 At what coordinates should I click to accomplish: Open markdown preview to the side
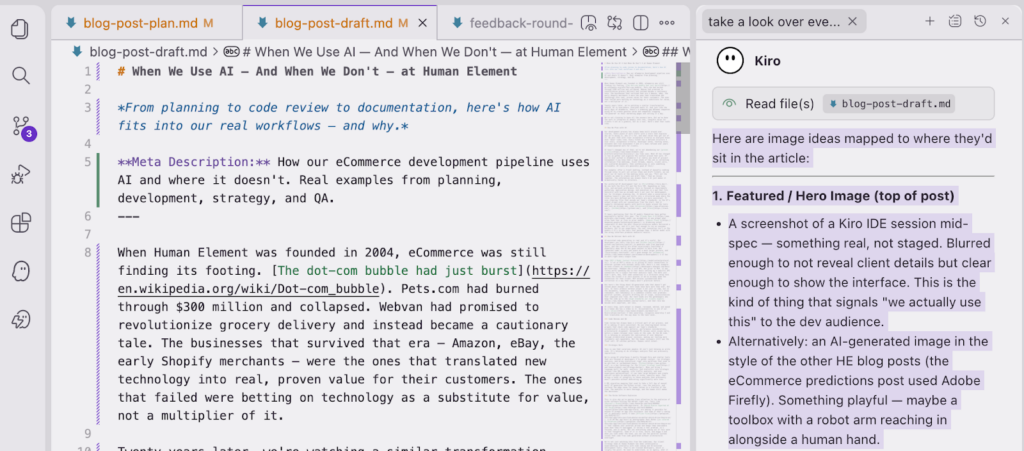pyautogui.click(x=589, y=23)
